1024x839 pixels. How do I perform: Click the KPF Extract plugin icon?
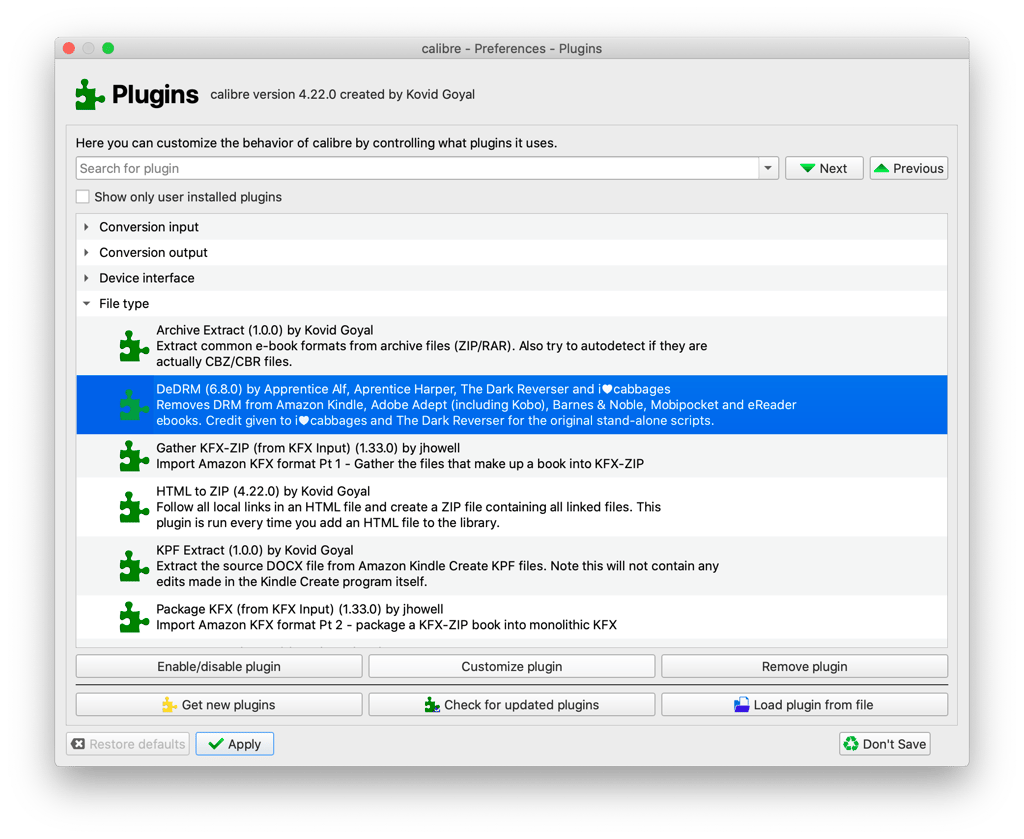(x=134, y=566)
